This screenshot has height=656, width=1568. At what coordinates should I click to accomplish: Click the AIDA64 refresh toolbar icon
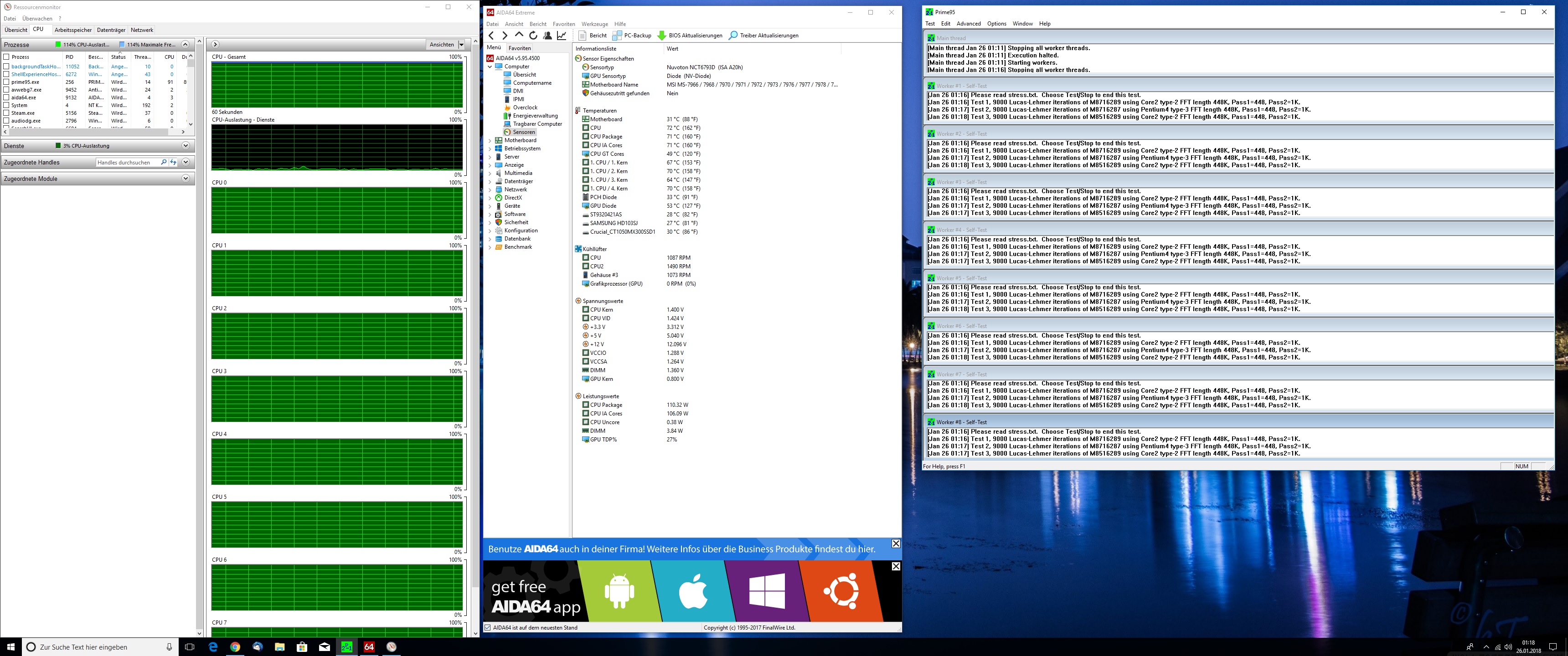coord(533,35)
